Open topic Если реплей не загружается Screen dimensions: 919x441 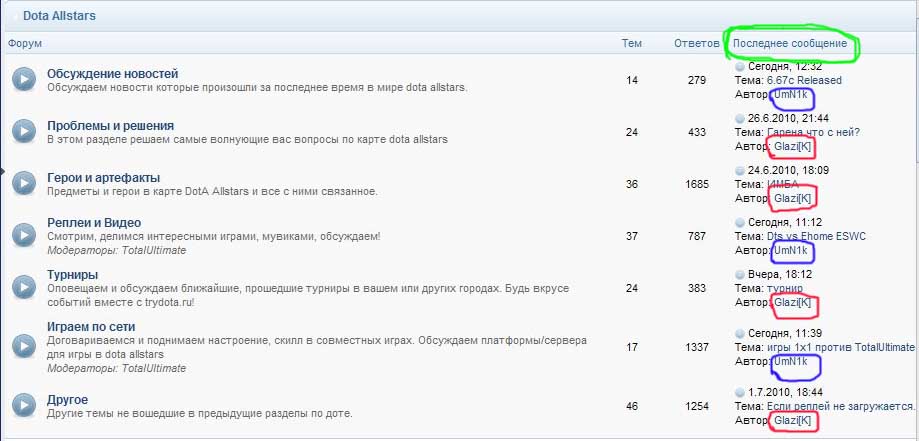tap(840, 406)
